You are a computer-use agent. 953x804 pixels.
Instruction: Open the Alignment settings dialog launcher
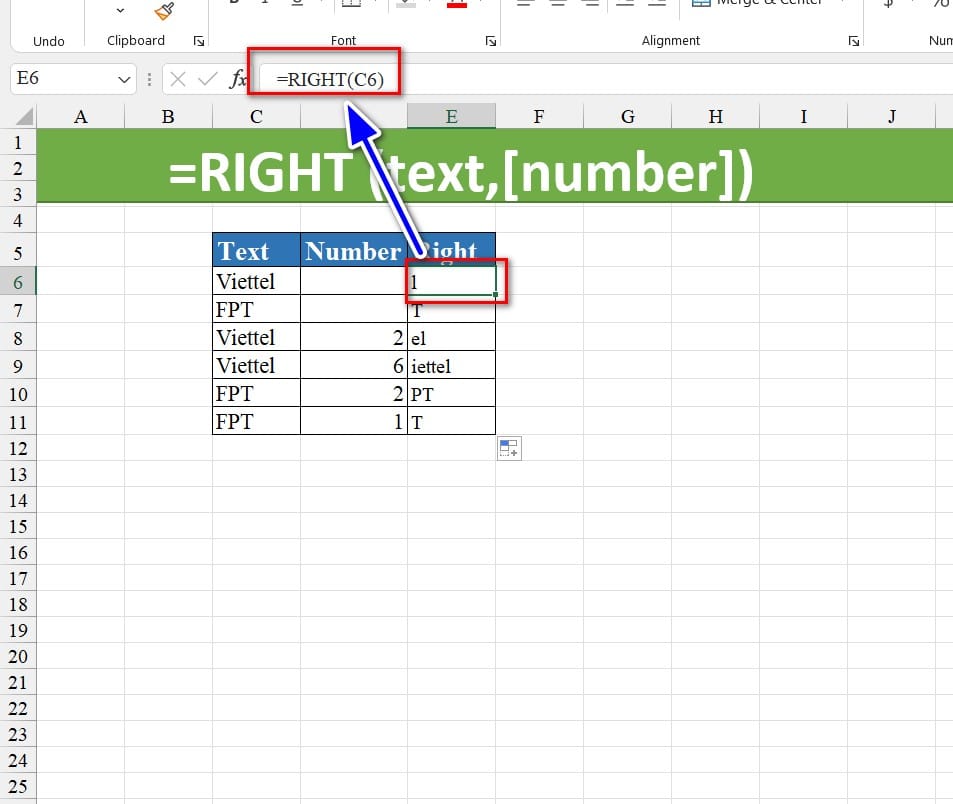point(853,41)
